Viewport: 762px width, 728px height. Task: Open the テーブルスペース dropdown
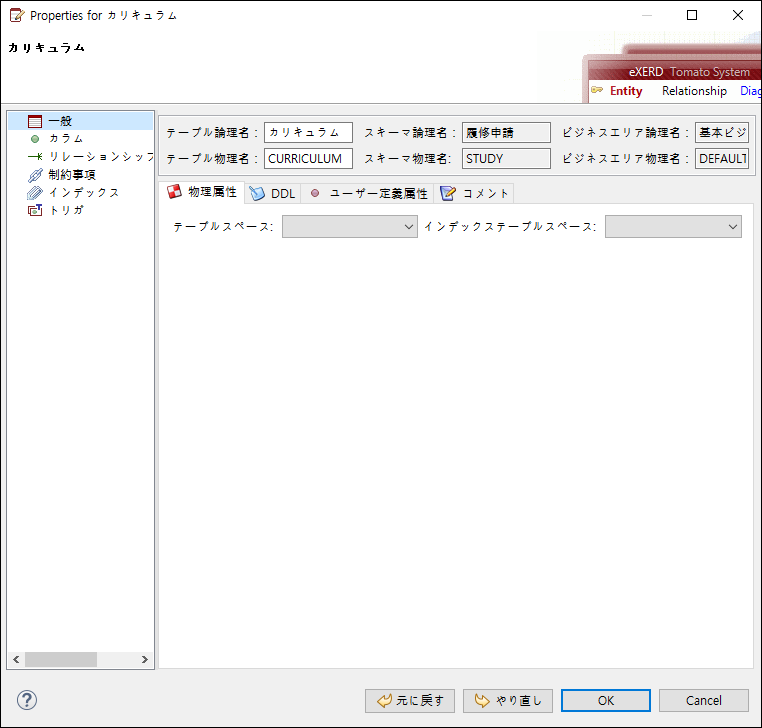[350, 226]
